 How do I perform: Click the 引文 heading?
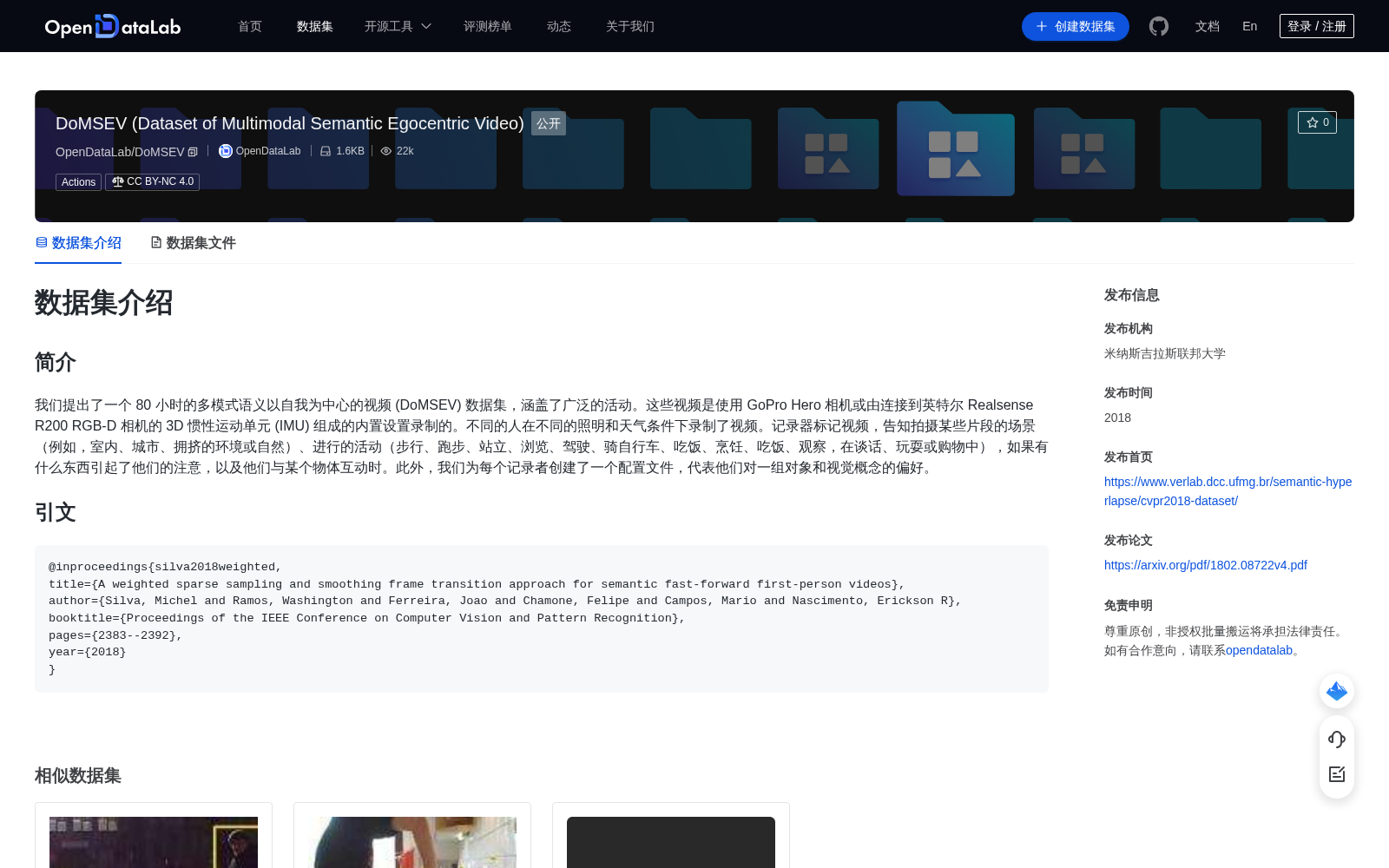coord(56,512)
